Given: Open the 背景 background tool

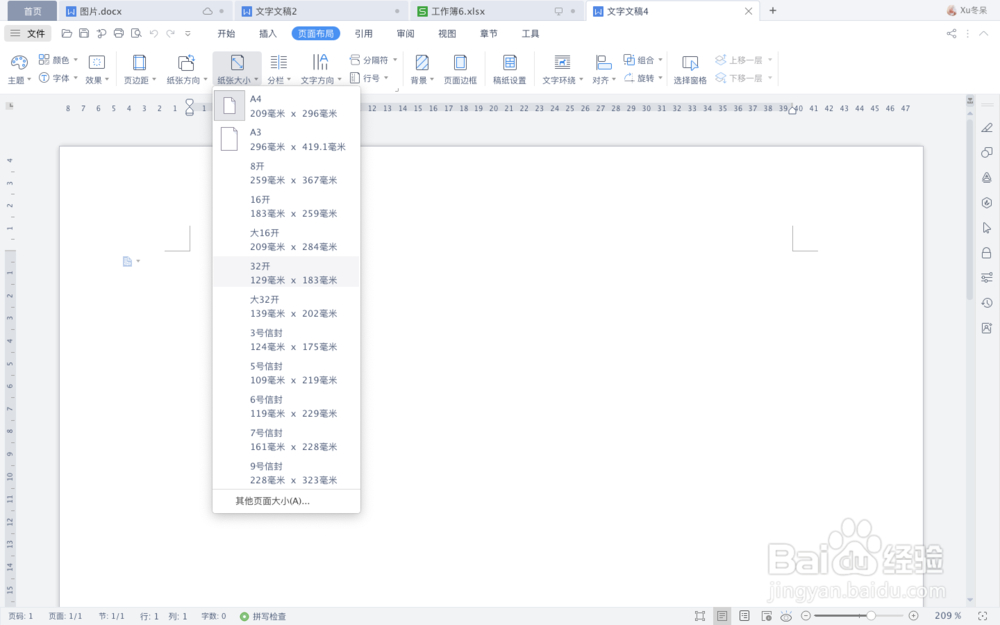Looking at the screenshot, I should coord(422,69).
